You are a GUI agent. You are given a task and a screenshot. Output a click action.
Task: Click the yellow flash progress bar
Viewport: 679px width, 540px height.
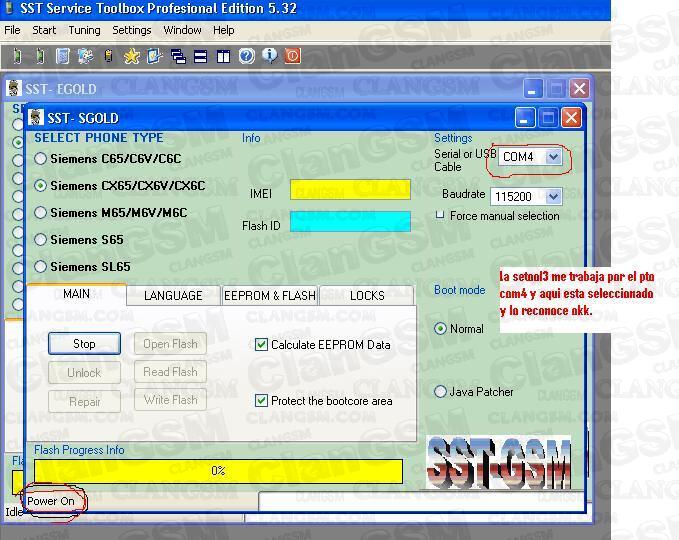218,471
